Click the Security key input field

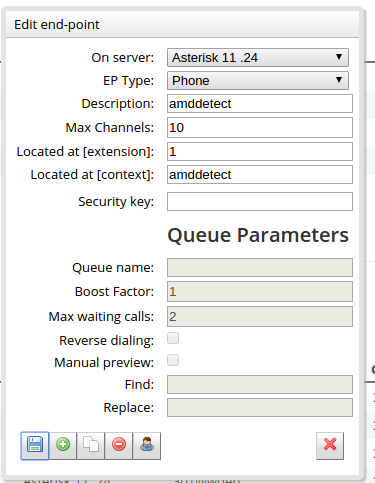[260, 201]
